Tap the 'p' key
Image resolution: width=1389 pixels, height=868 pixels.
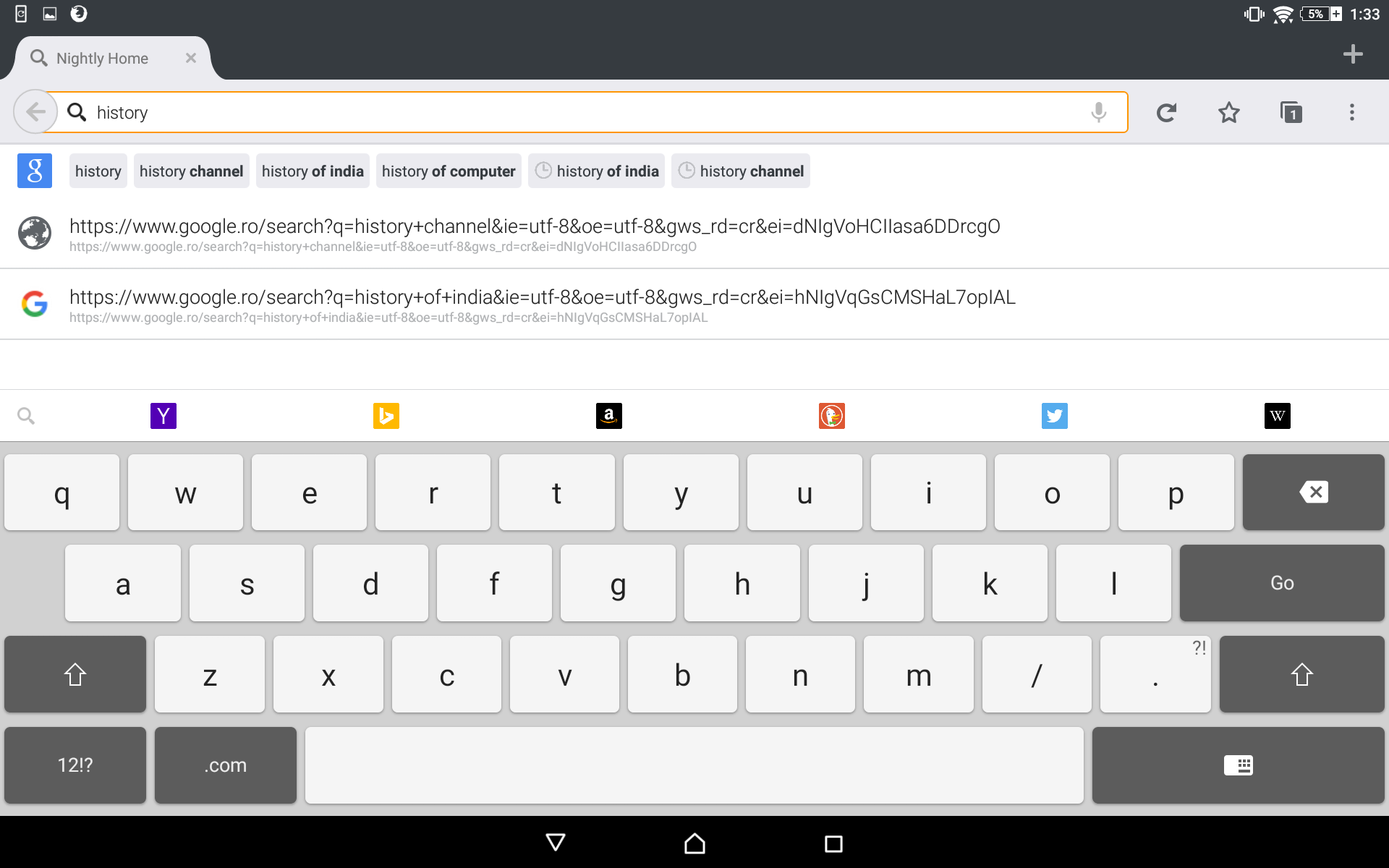click(1176, 493)
